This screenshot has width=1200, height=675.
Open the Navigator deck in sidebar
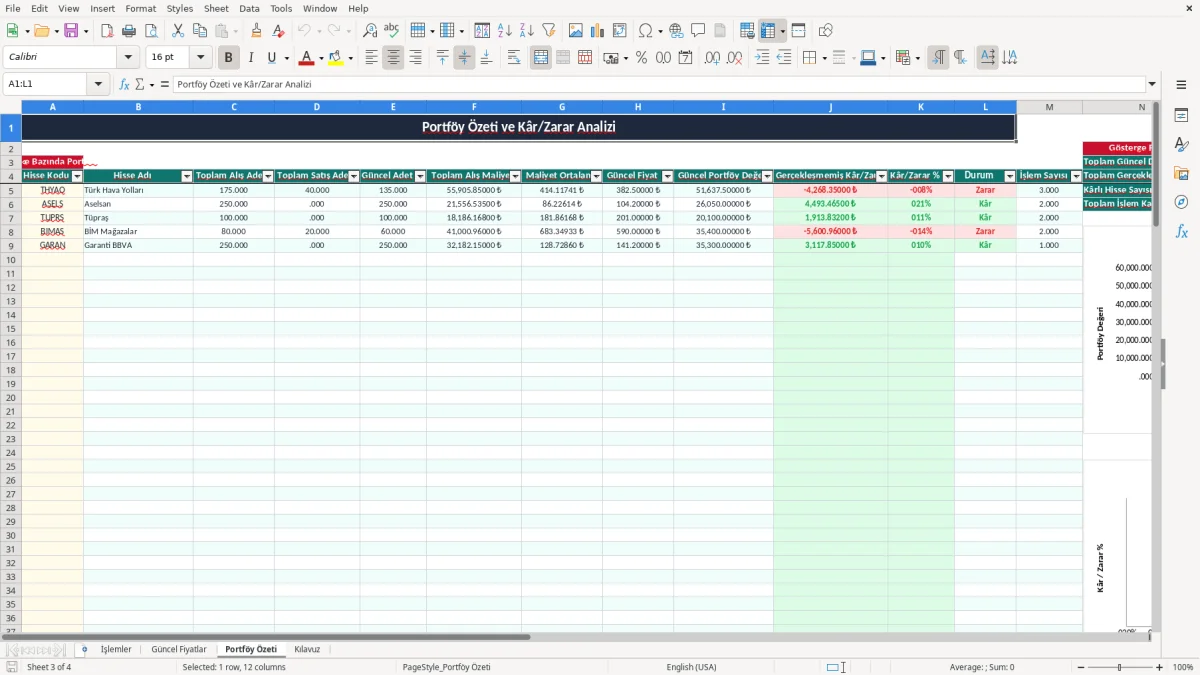(1181, 202)
